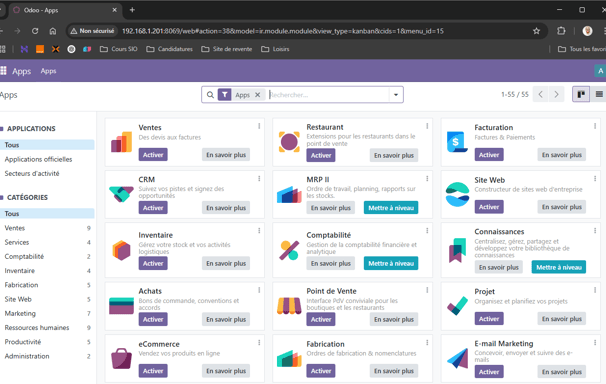Open the Inventaire card options menu
This screenshot has height=384, width=606.
pos(259,231)
